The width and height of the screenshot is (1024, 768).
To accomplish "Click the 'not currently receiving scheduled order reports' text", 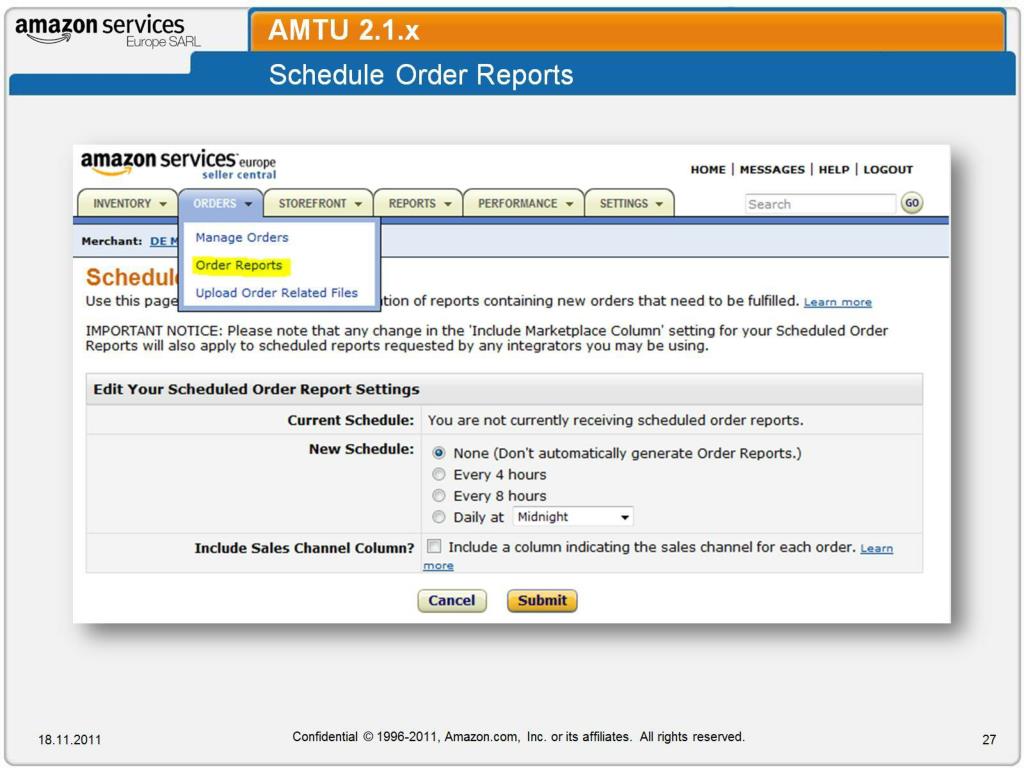I will pos(615,420).
